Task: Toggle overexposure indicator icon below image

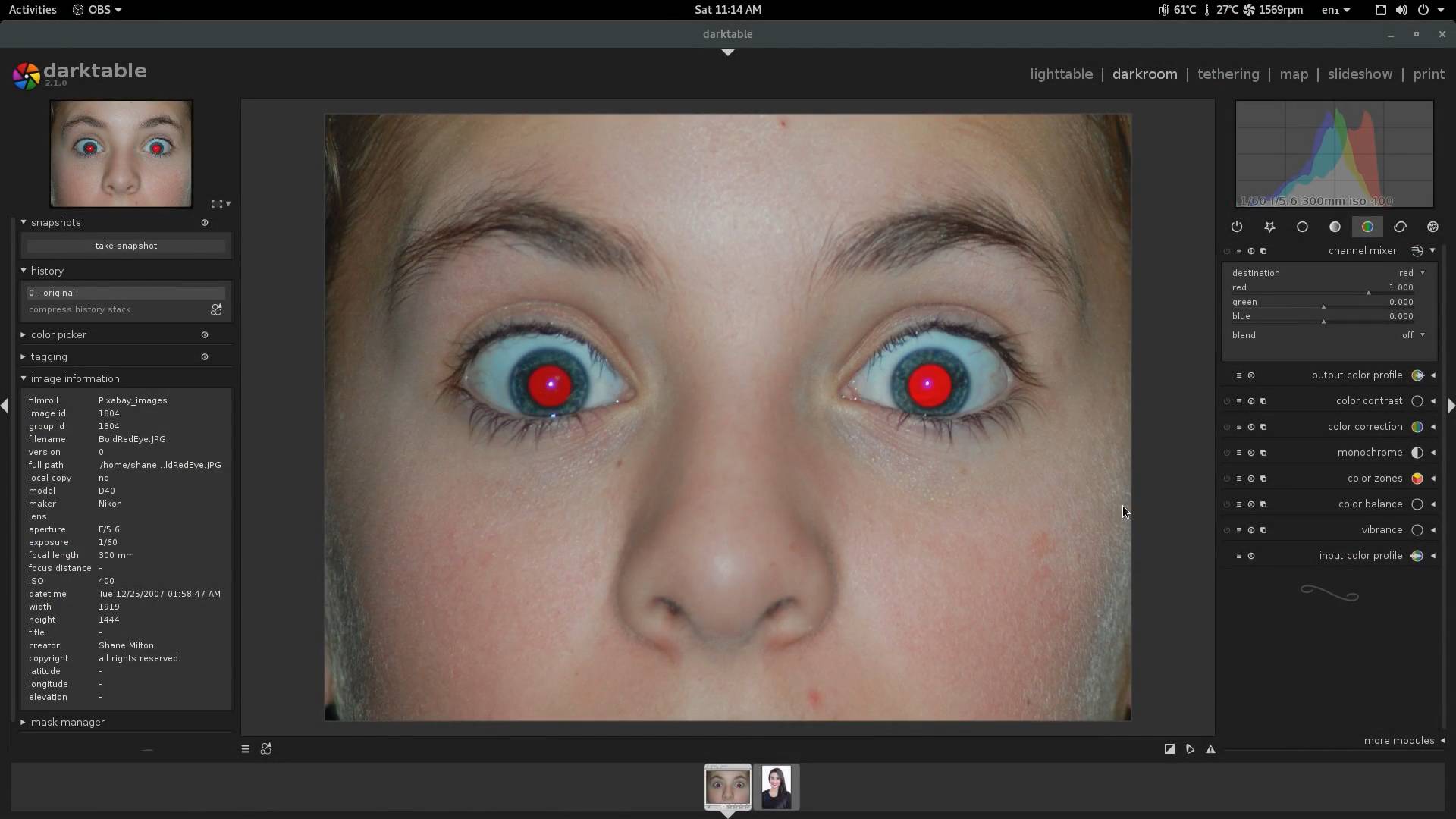Action: point(1169,749)
